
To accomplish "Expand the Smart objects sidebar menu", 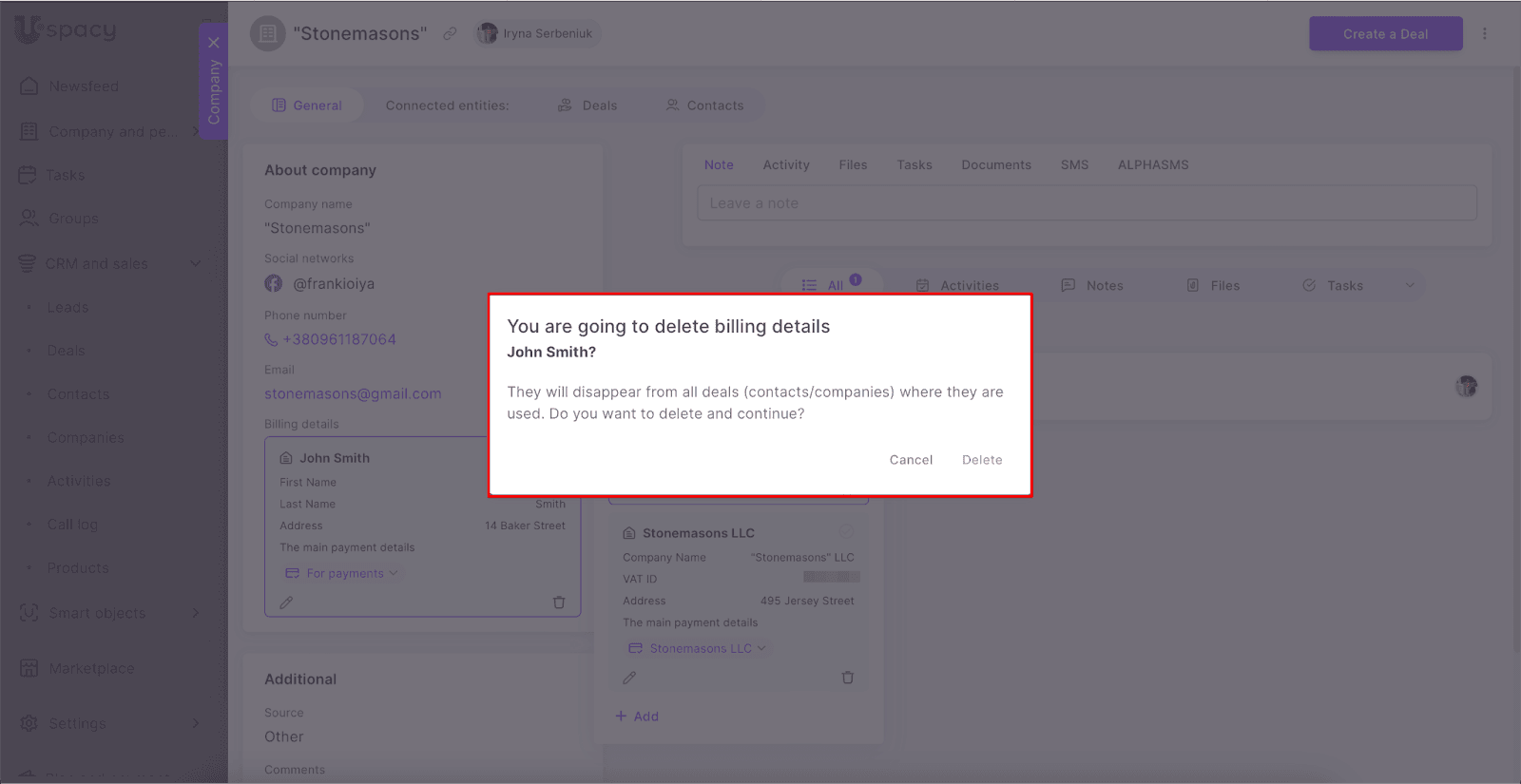I will [x=196, y=613].
